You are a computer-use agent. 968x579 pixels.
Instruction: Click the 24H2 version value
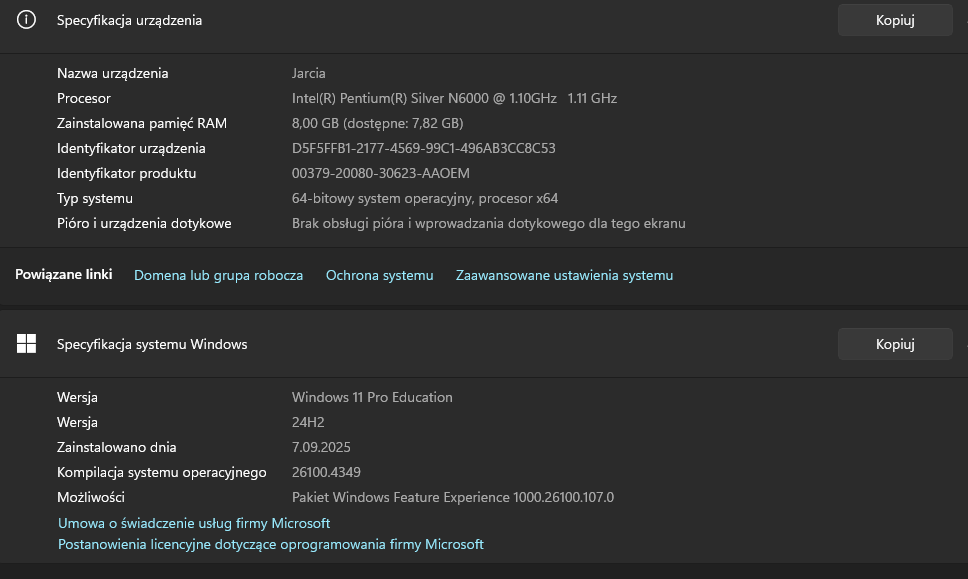click(308, 422)
